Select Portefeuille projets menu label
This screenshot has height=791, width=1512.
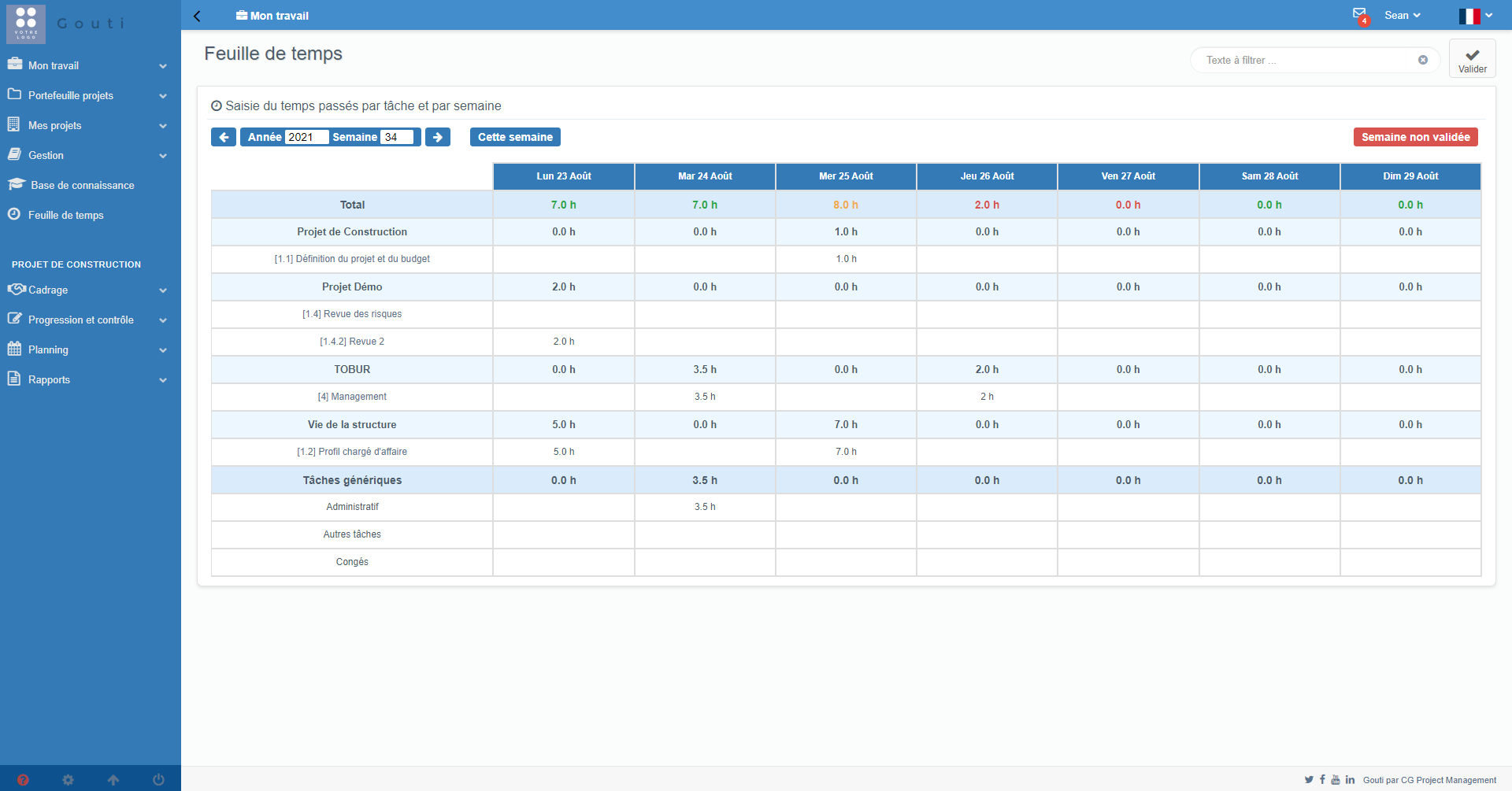[71, 95]
